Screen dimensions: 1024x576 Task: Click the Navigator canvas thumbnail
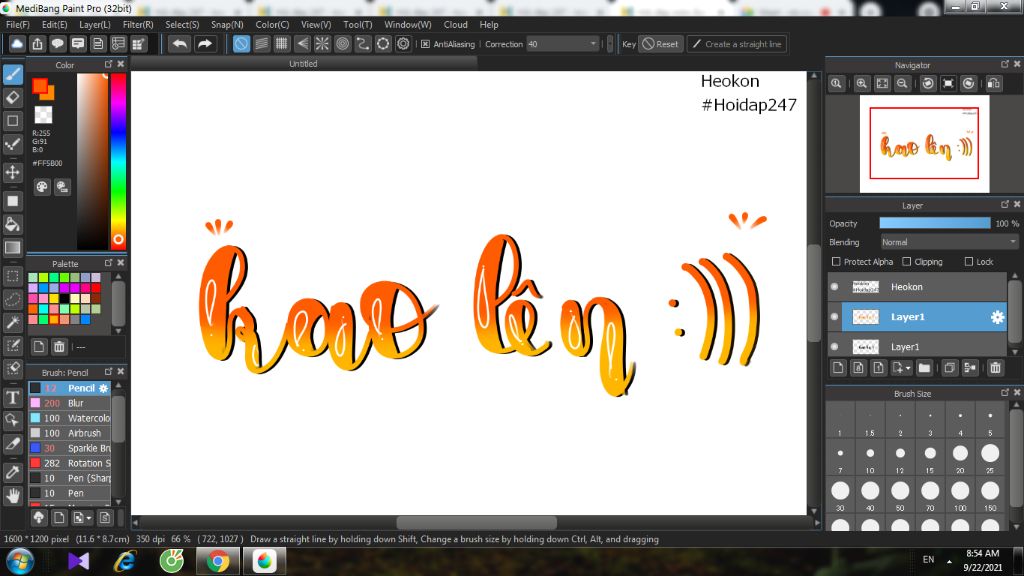click(x=924, y=144)
